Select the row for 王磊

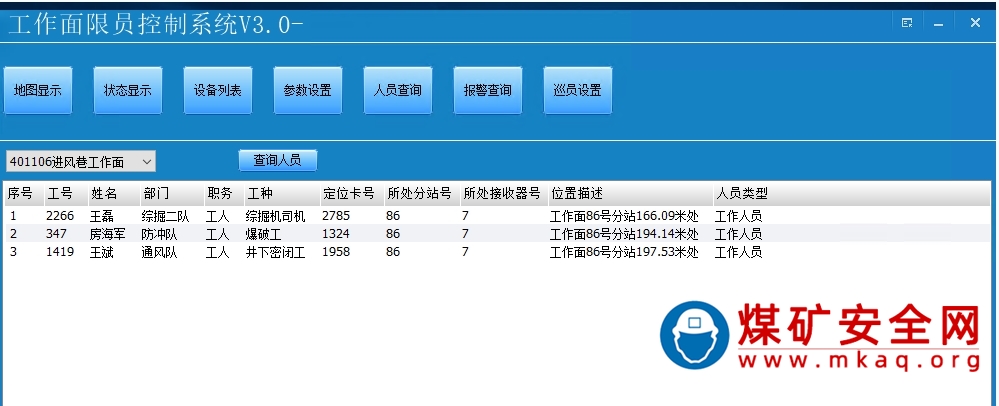click(x=497, y=216)
